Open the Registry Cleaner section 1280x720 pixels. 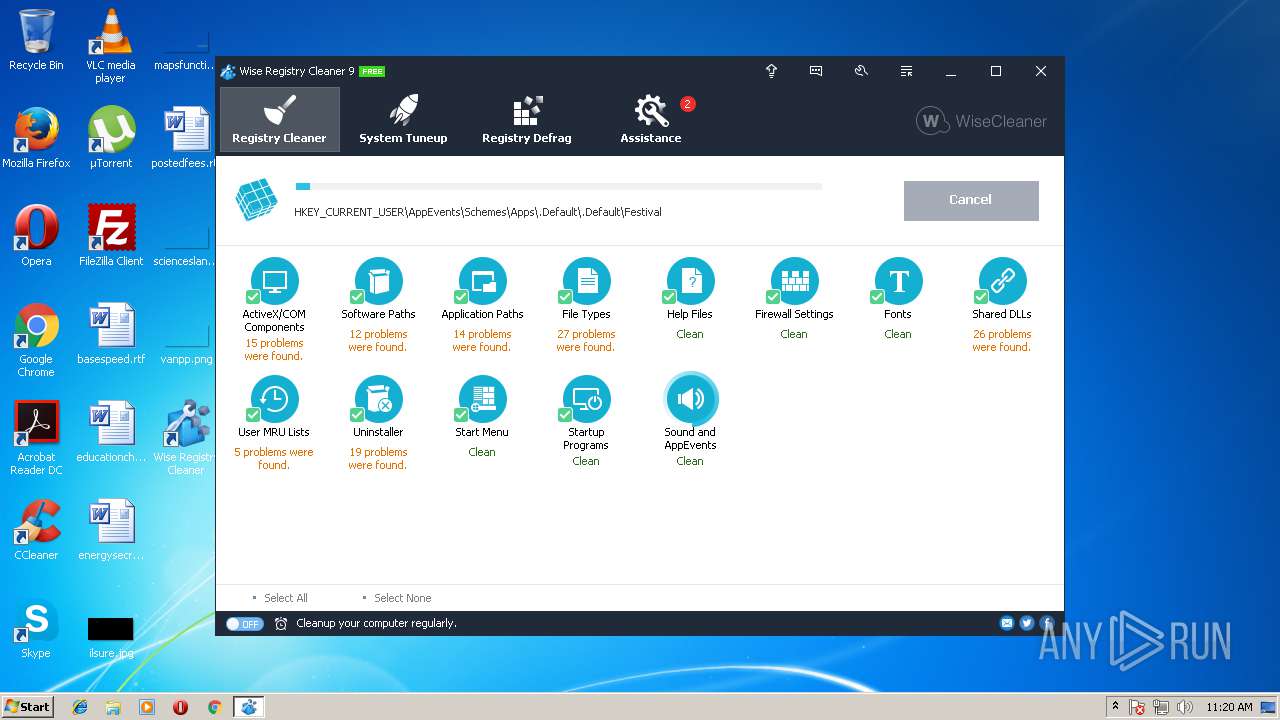[279, 119]
